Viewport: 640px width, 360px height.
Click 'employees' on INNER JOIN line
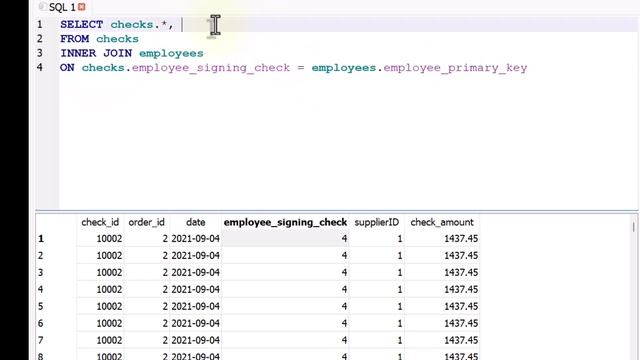click(171, 53)
